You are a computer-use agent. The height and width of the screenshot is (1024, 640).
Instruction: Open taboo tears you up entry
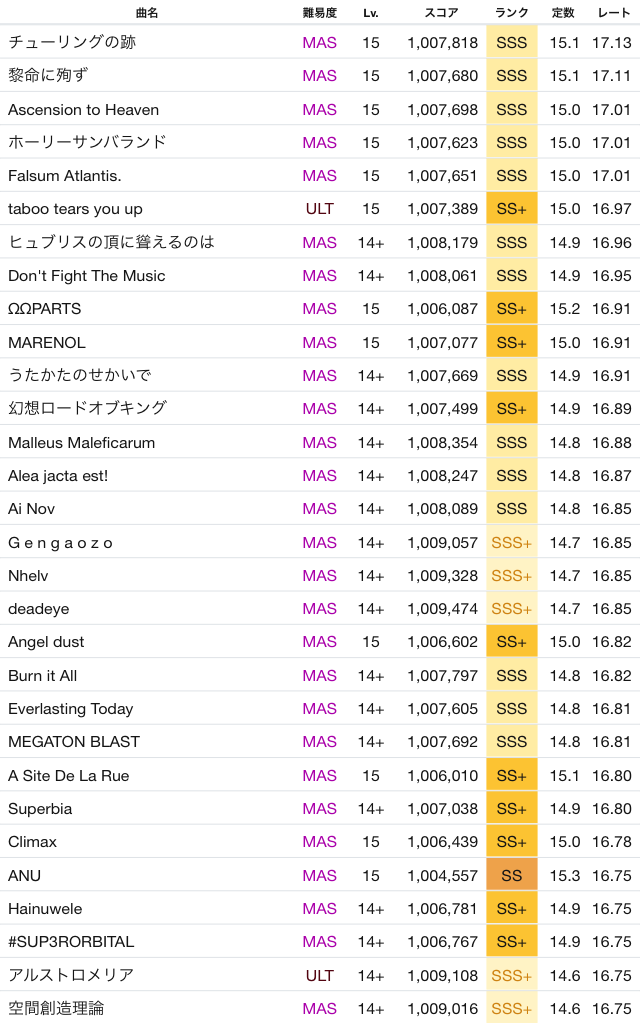tap(75, 209)
